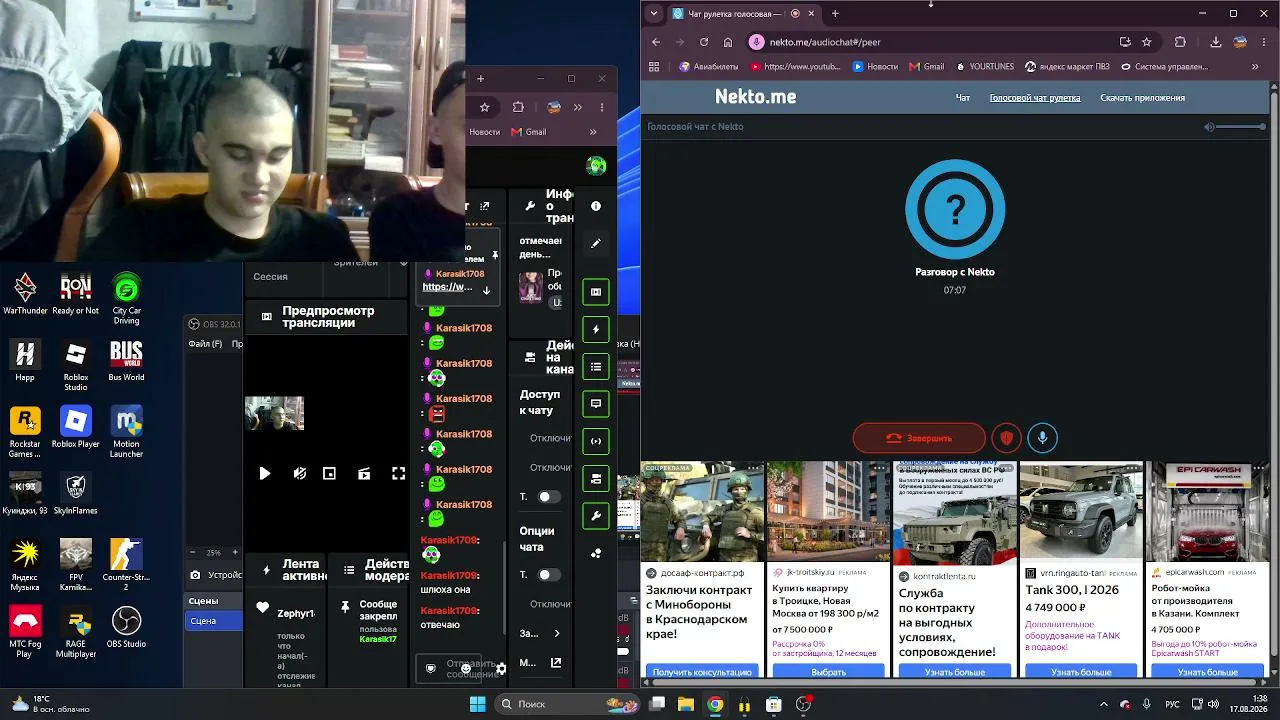Screen dimensions: 1280x720
Task: Open the tab search dropdown arrow
Action: pyautogui.click(x=654, y=14)
